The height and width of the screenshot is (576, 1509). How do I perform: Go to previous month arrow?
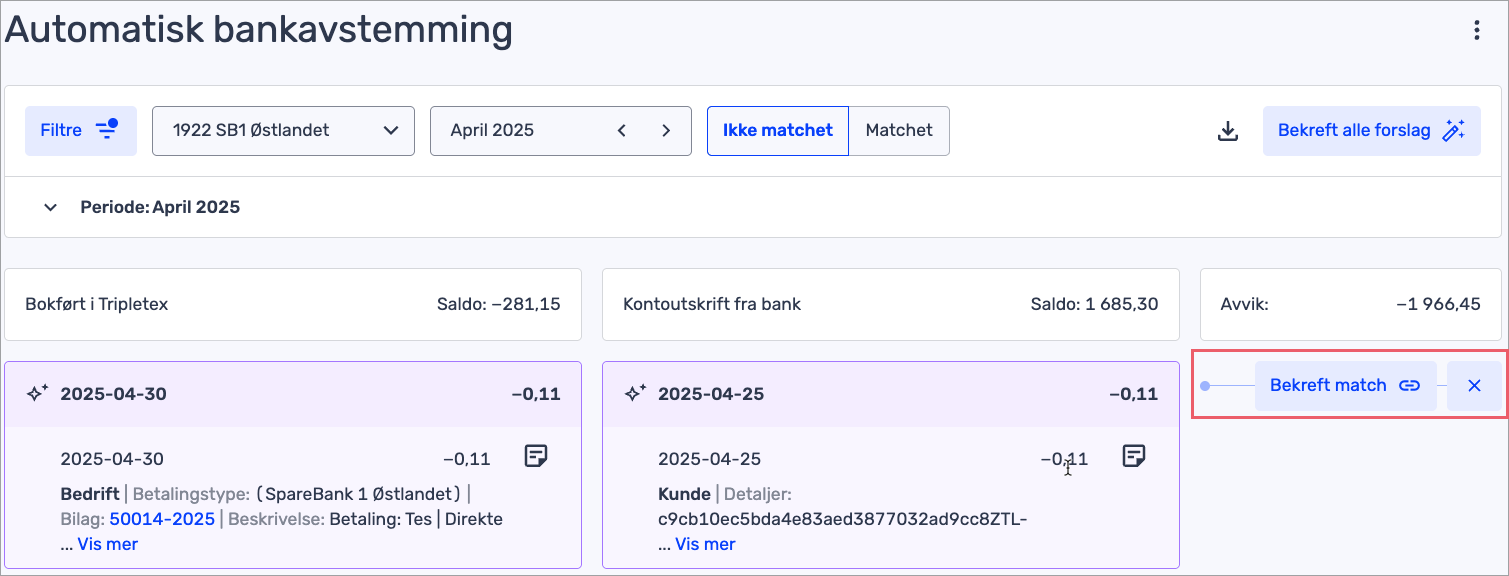coord(622,131)
